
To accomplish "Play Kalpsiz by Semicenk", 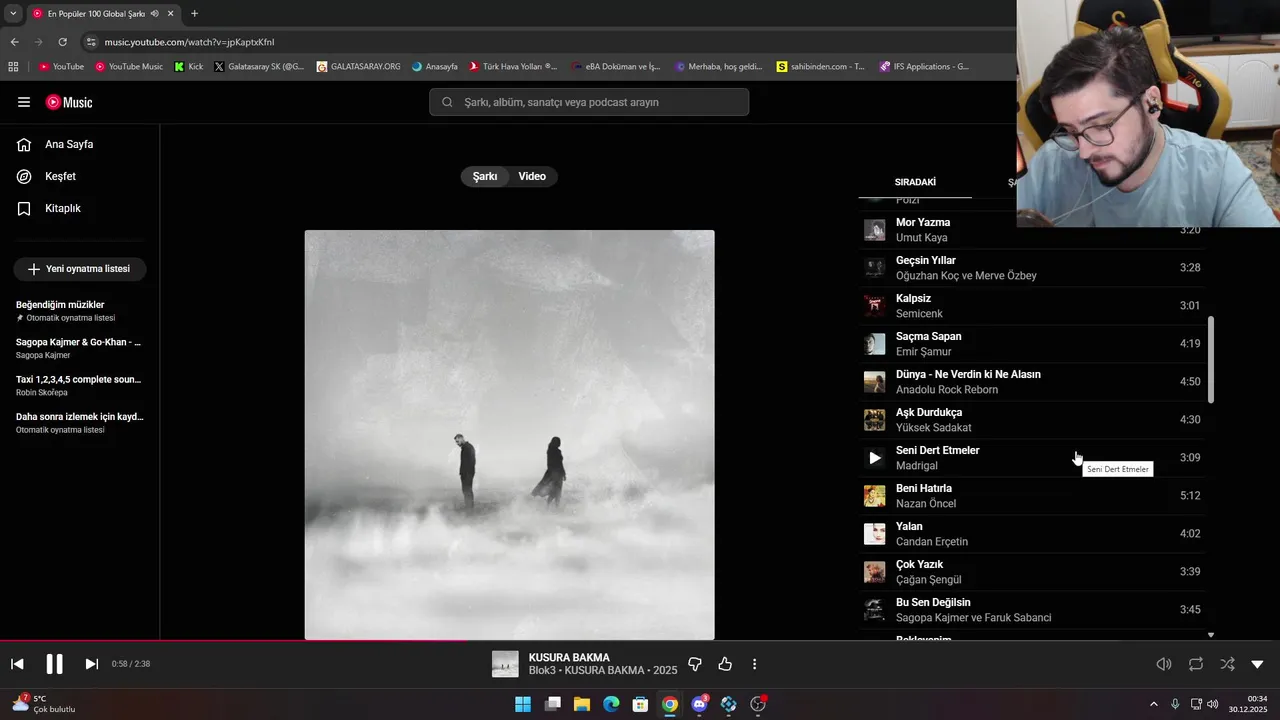I will (x=1032, y=306).
